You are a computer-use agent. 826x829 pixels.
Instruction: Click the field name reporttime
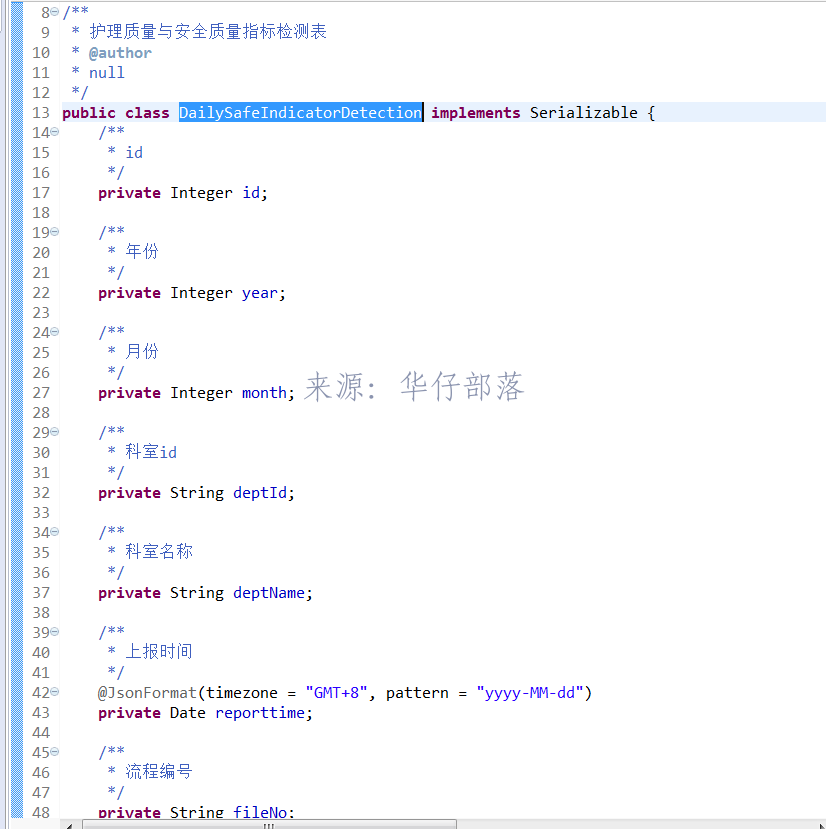coord(260,713)
